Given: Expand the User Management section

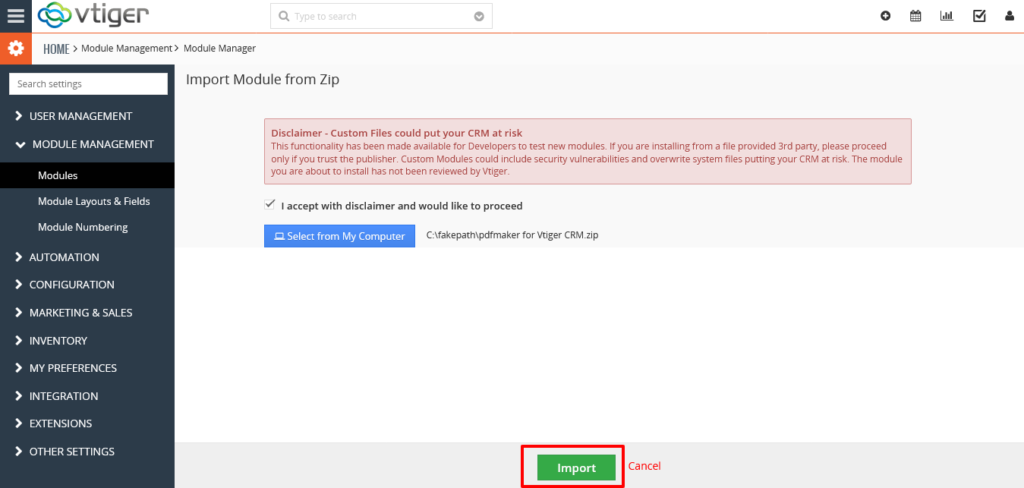Looking at the screenshot, I should point(80,116).
